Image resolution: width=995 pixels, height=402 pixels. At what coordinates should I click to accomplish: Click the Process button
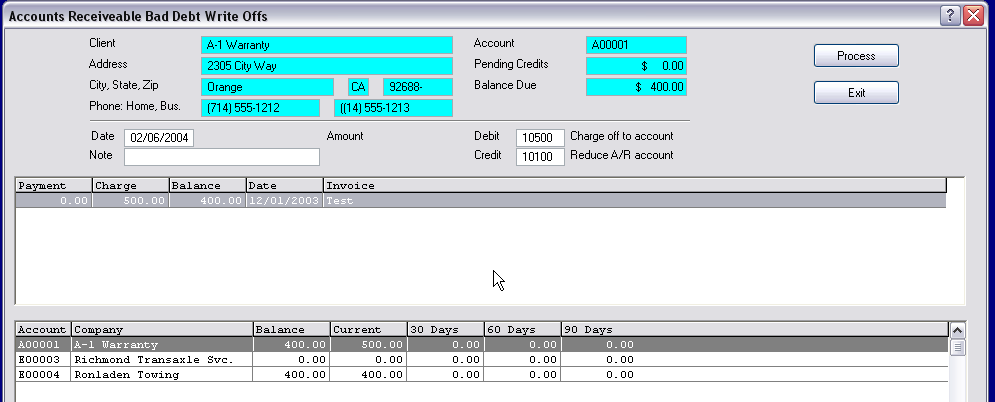tap(855, 56)
